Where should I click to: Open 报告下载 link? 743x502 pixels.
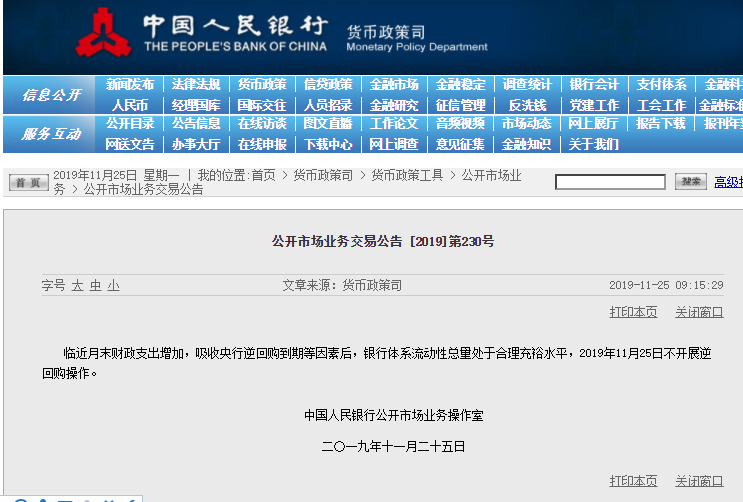pos(661,124)
